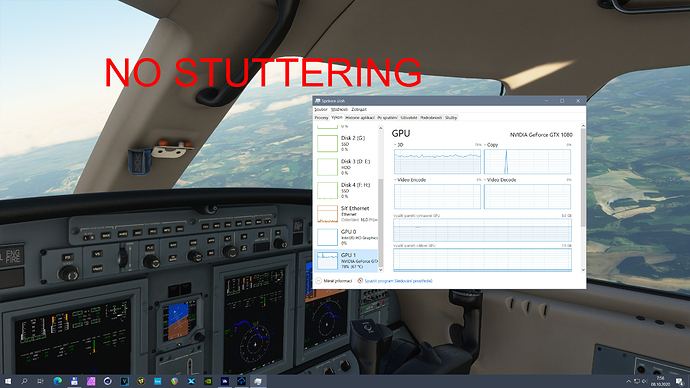Open the purple Affinity Photo taskbar icon

click(x=91, y=381)
